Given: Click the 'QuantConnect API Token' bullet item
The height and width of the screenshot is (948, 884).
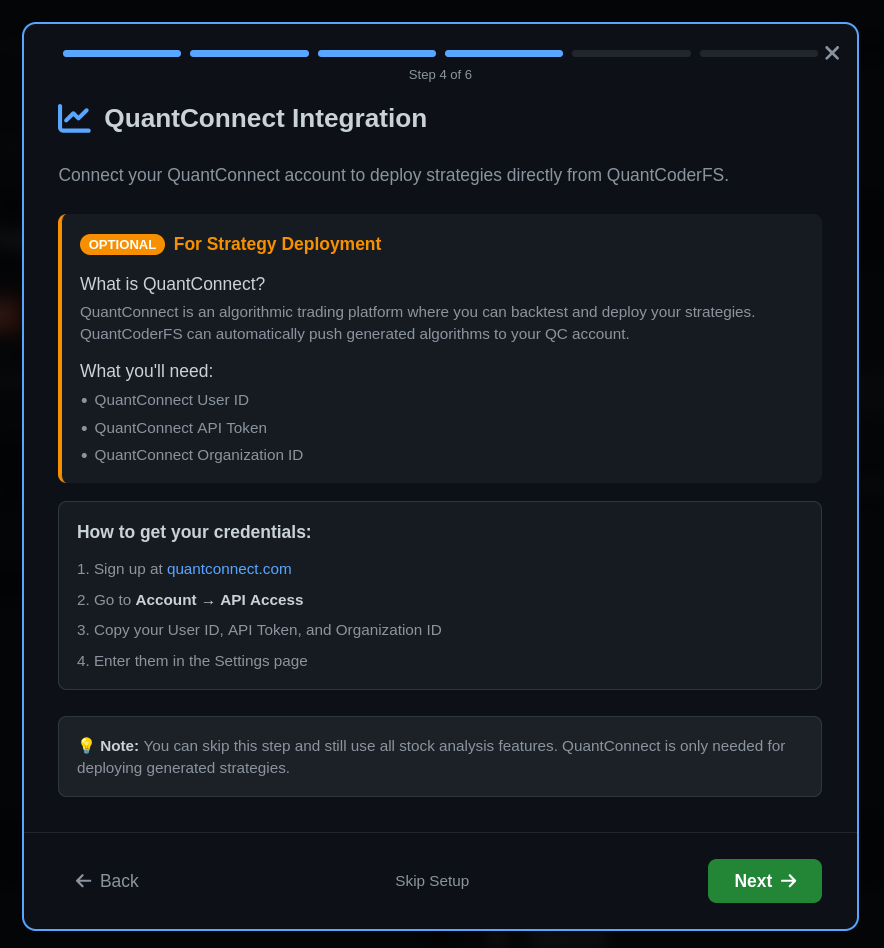Looking at the screenshot, I should click(180, 427).
